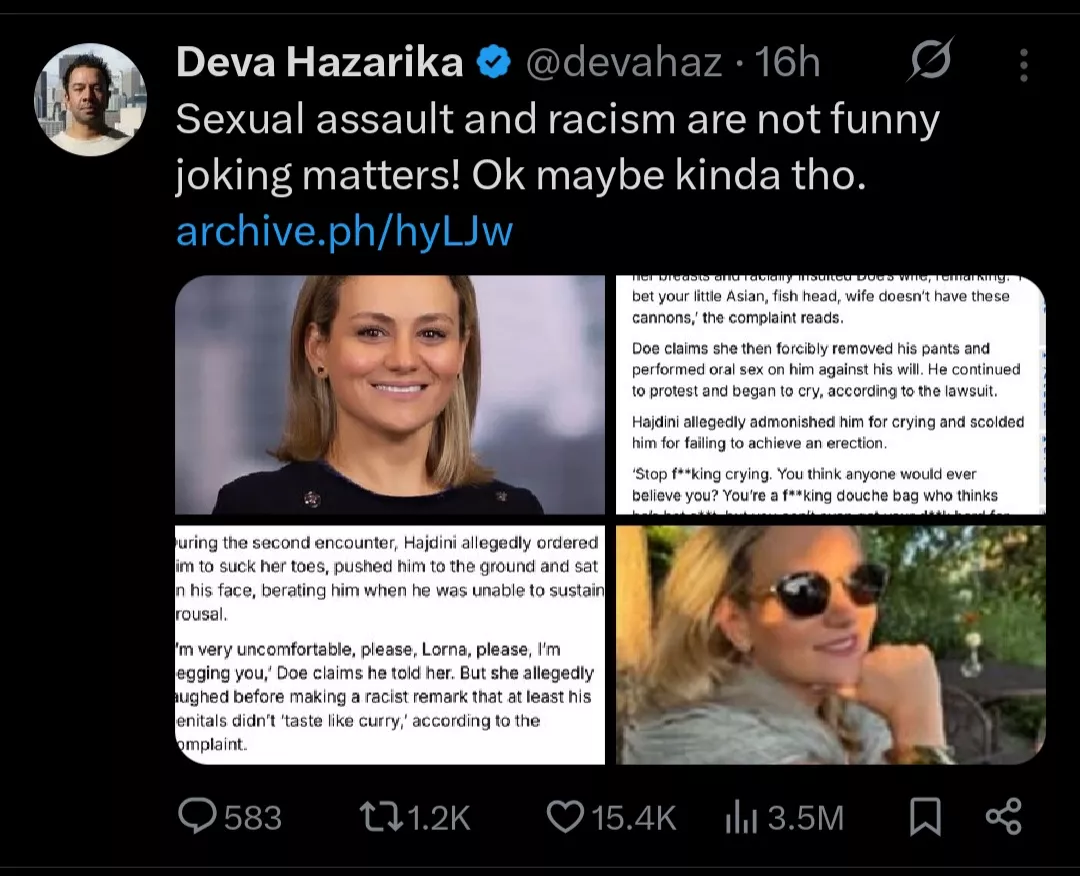Open bottom-right photo with sunglasses

(x=830, y=645)
